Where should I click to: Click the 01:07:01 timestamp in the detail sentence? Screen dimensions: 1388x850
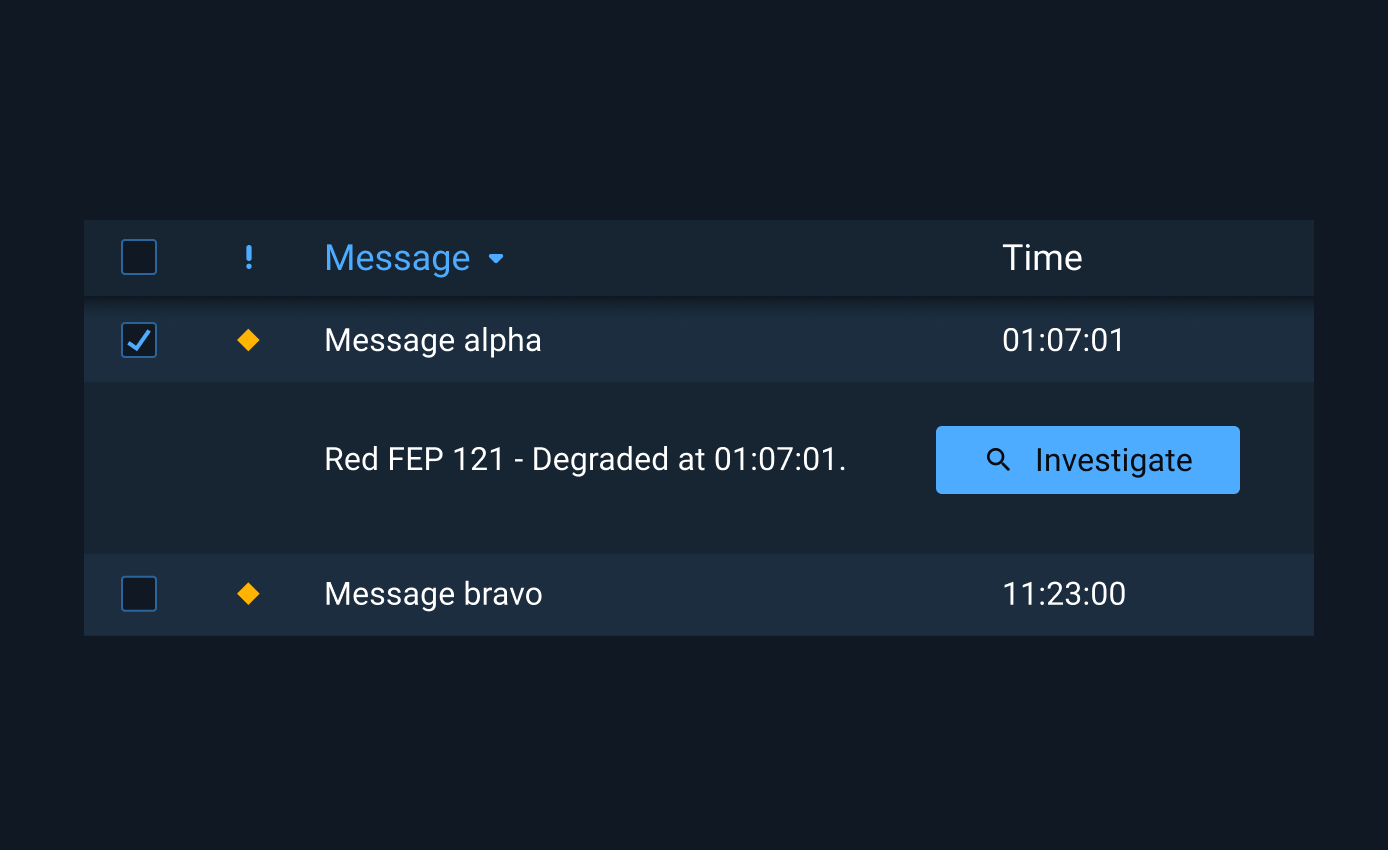(x=777, y=460)
